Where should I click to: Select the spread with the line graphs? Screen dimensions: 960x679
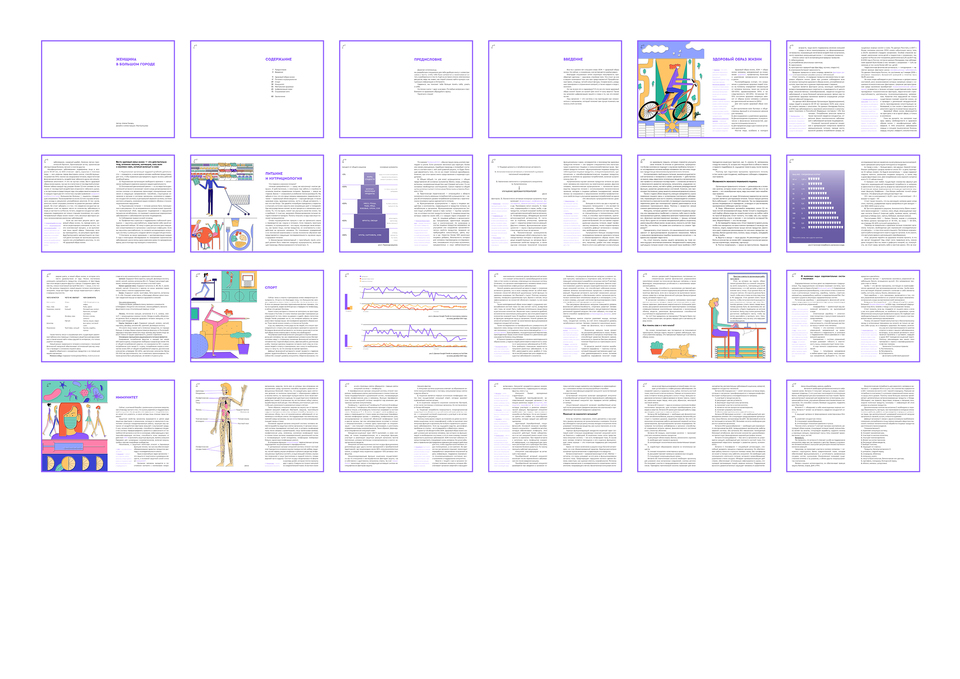point(406,316)
